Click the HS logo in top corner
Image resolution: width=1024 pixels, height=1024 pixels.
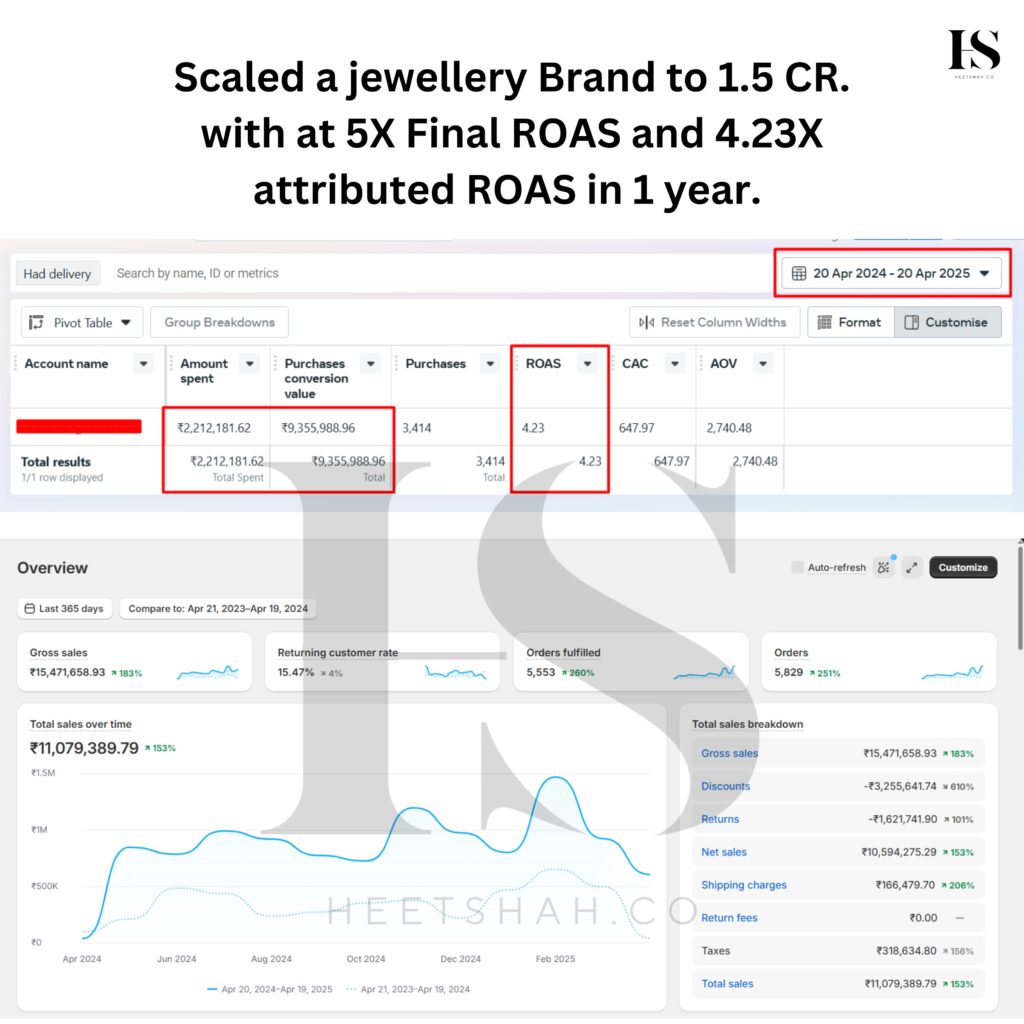(x=974, y=52)
